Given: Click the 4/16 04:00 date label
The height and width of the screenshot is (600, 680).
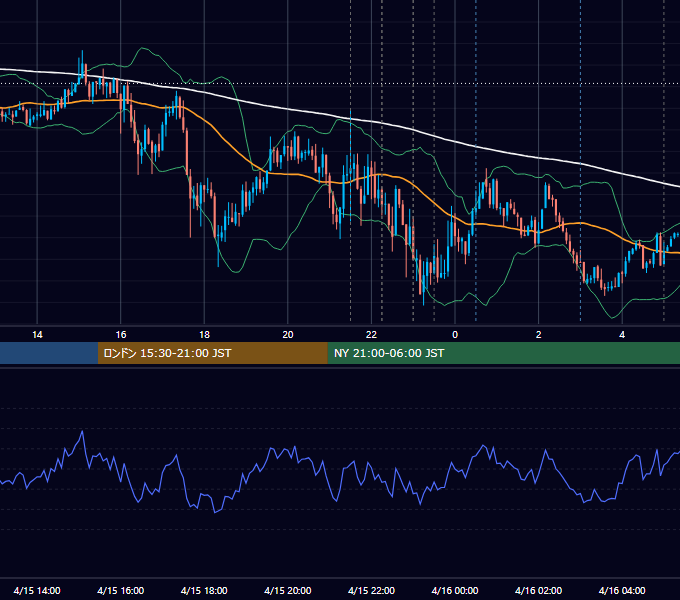Looking at the screenshot, I should 622,590.
